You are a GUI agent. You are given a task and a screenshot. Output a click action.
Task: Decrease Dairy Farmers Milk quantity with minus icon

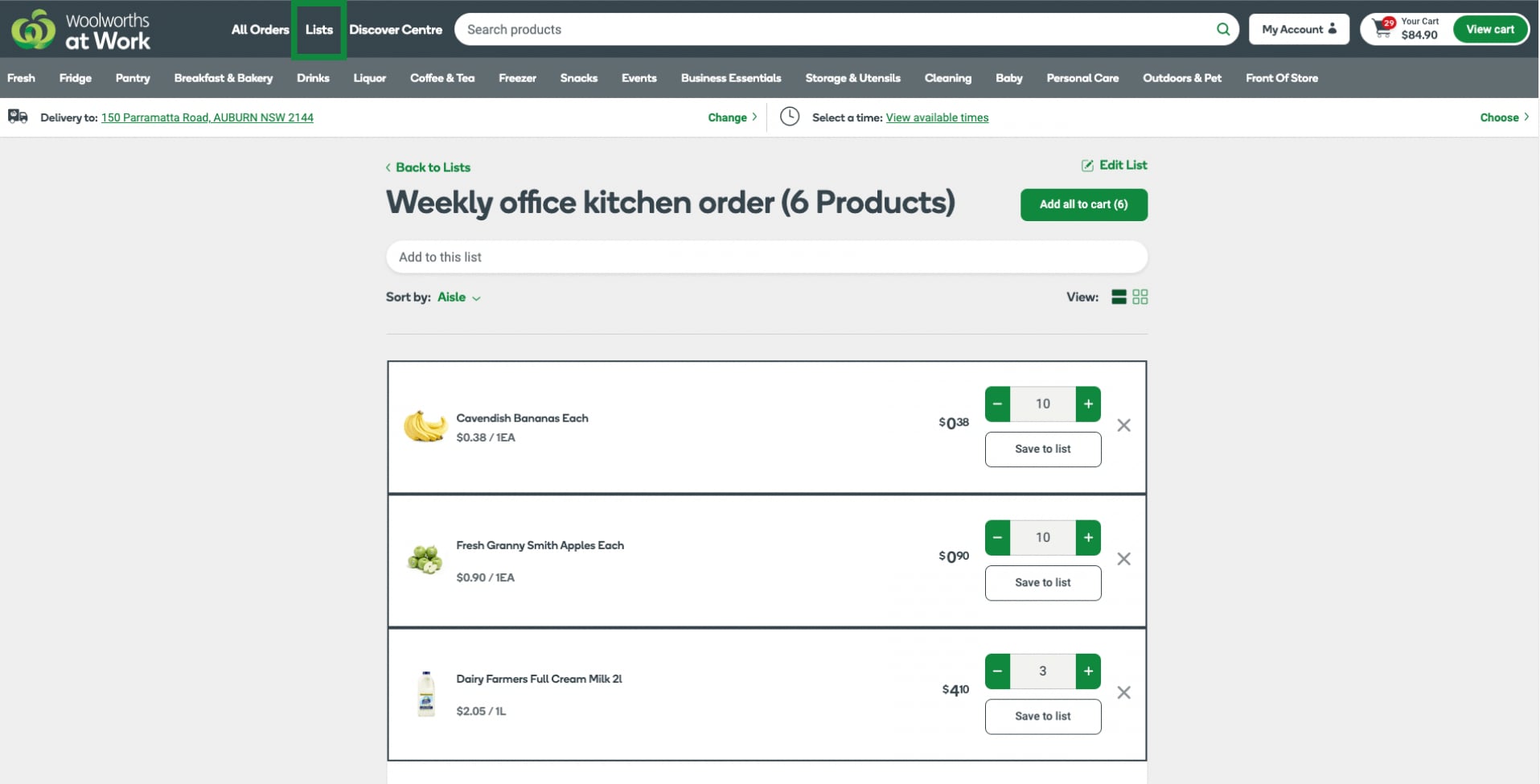click(997, 671)
